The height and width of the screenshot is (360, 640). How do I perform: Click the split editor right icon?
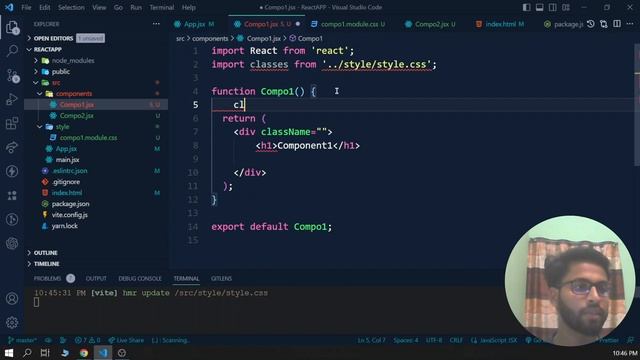[617, 24]
